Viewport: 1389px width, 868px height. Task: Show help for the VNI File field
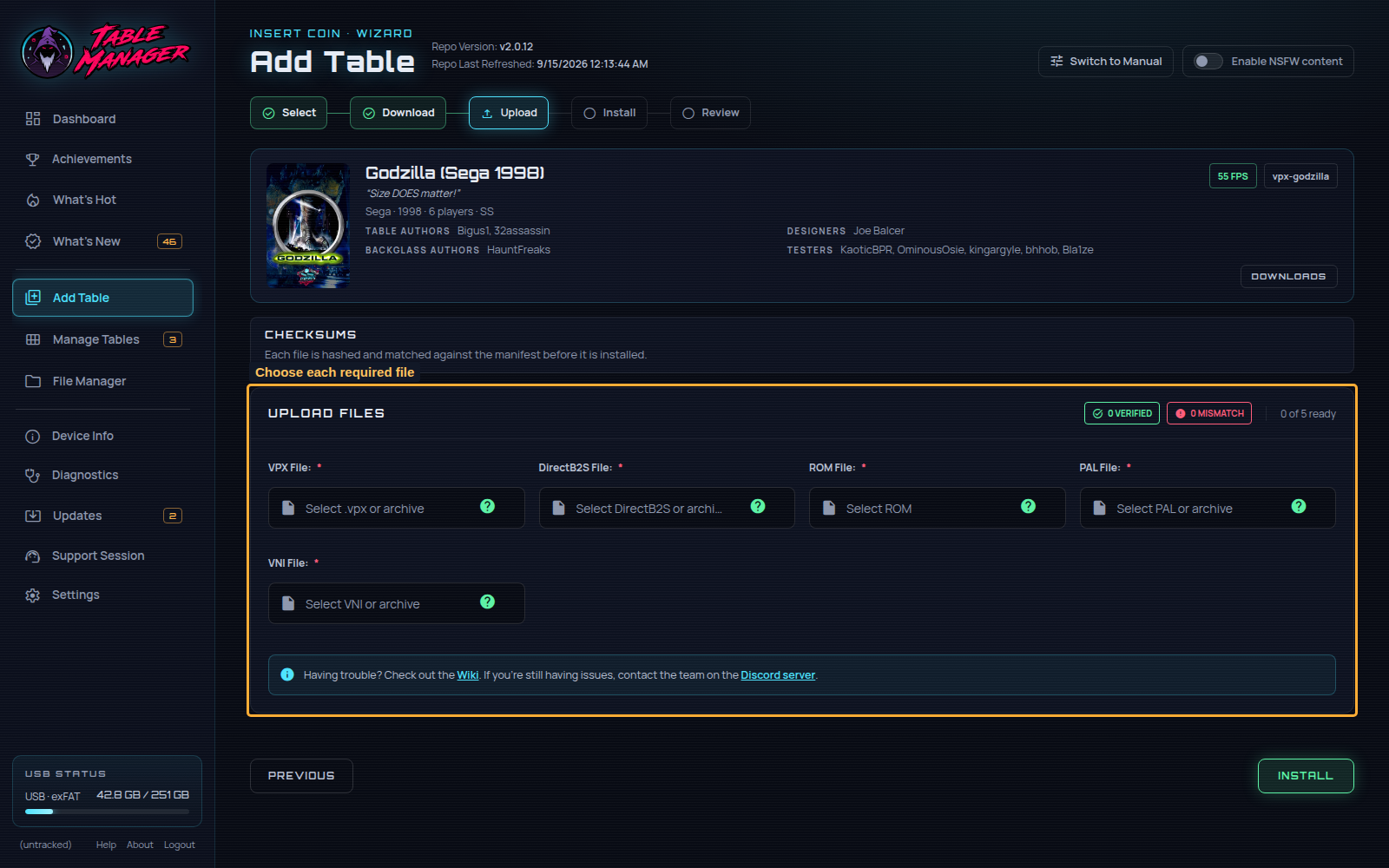pos(488,602)
